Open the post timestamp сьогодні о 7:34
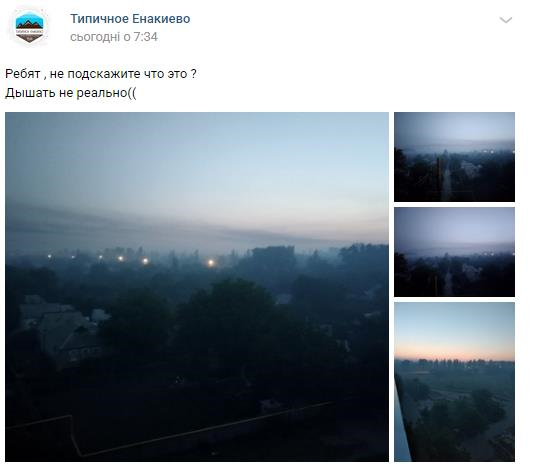Screen dimensions: 533x475 click(114, 37)
